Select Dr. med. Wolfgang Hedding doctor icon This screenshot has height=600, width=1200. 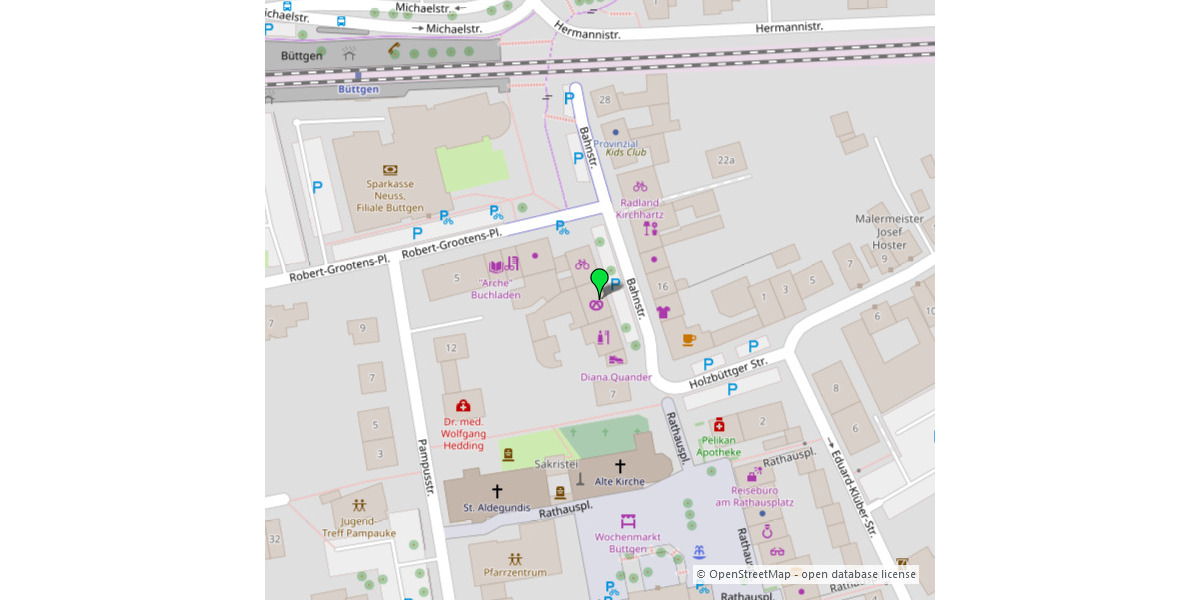coord(463,406)
